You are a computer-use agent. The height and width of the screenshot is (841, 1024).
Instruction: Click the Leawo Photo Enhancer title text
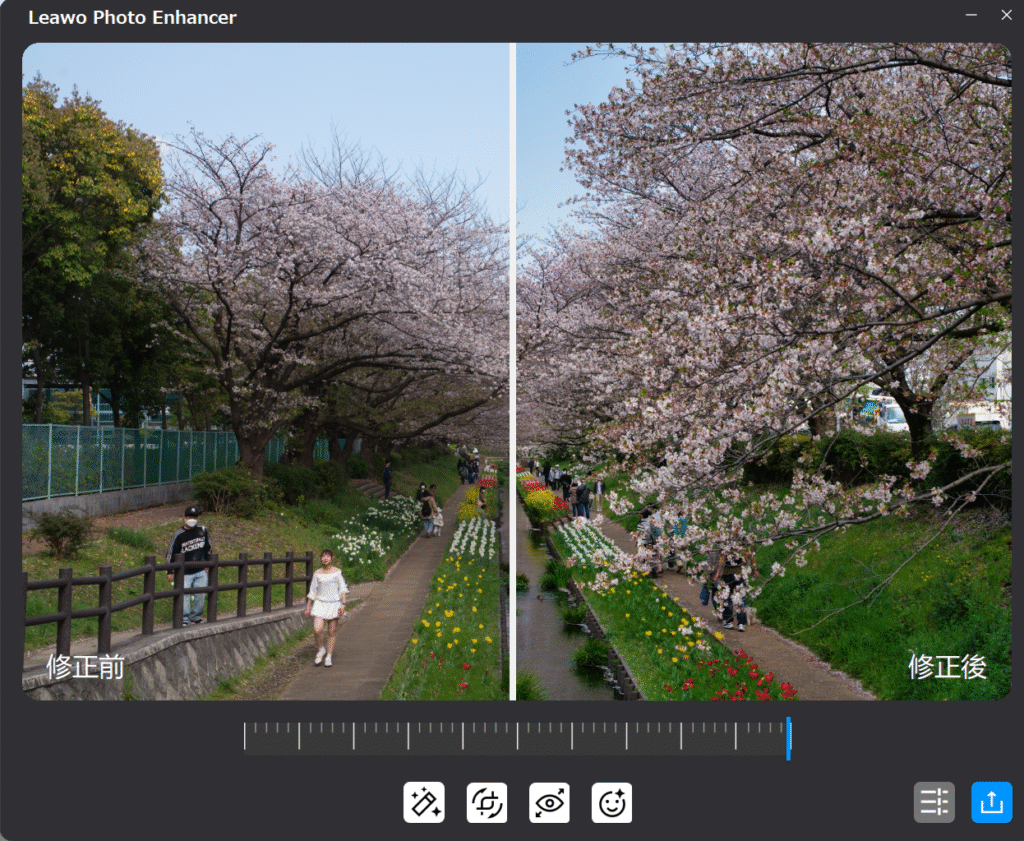132,18
